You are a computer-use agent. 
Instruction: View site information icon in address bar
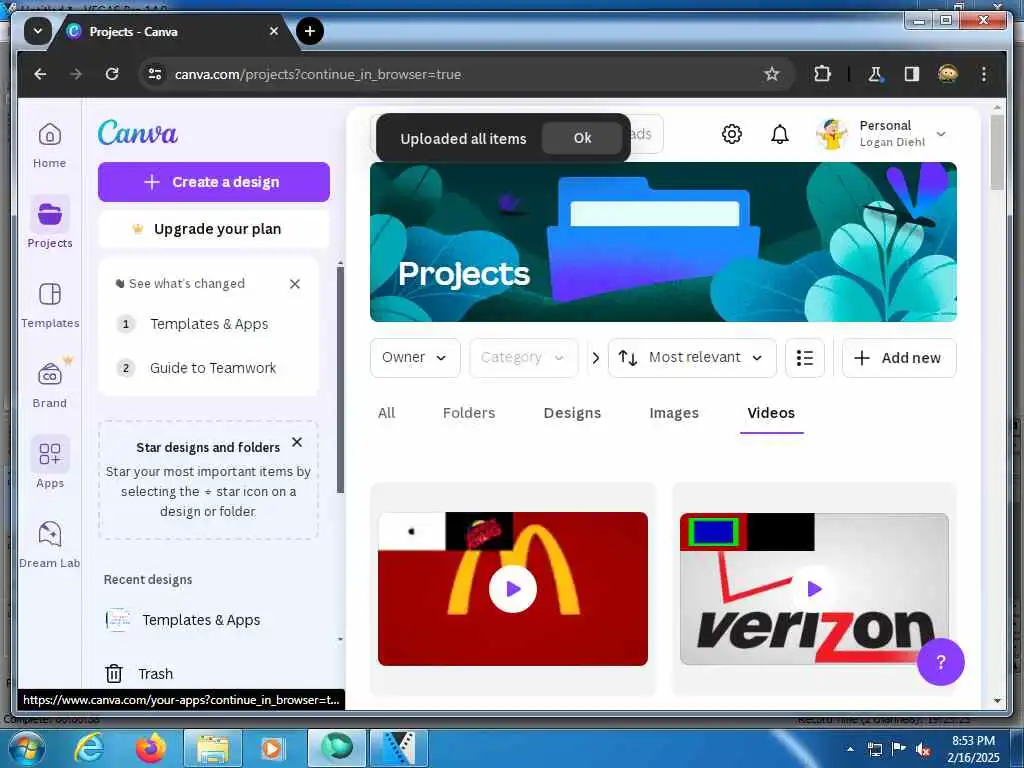(155, 74)
